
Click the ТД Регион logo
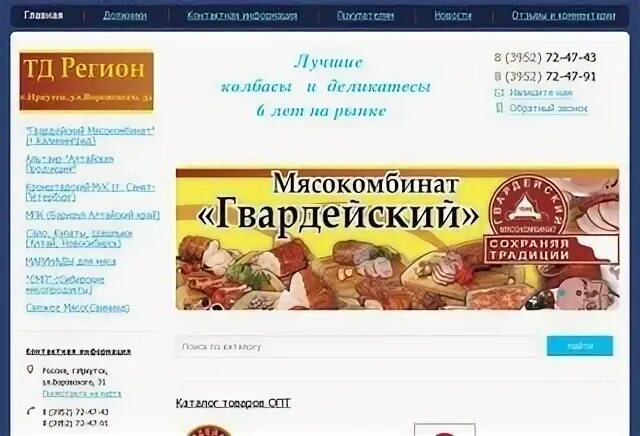(87, 81)
